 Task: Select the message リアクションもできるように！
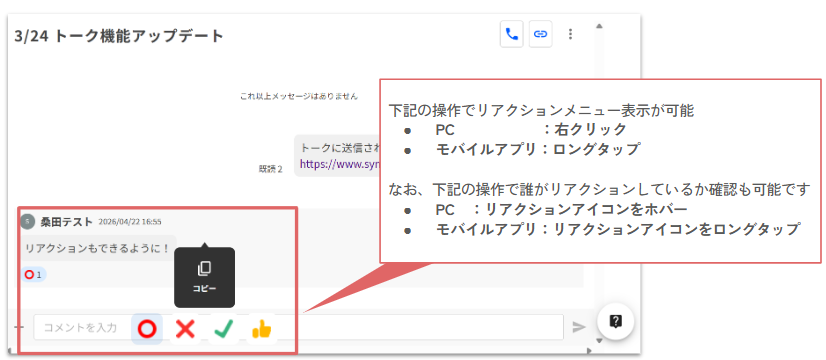[98, 248]
